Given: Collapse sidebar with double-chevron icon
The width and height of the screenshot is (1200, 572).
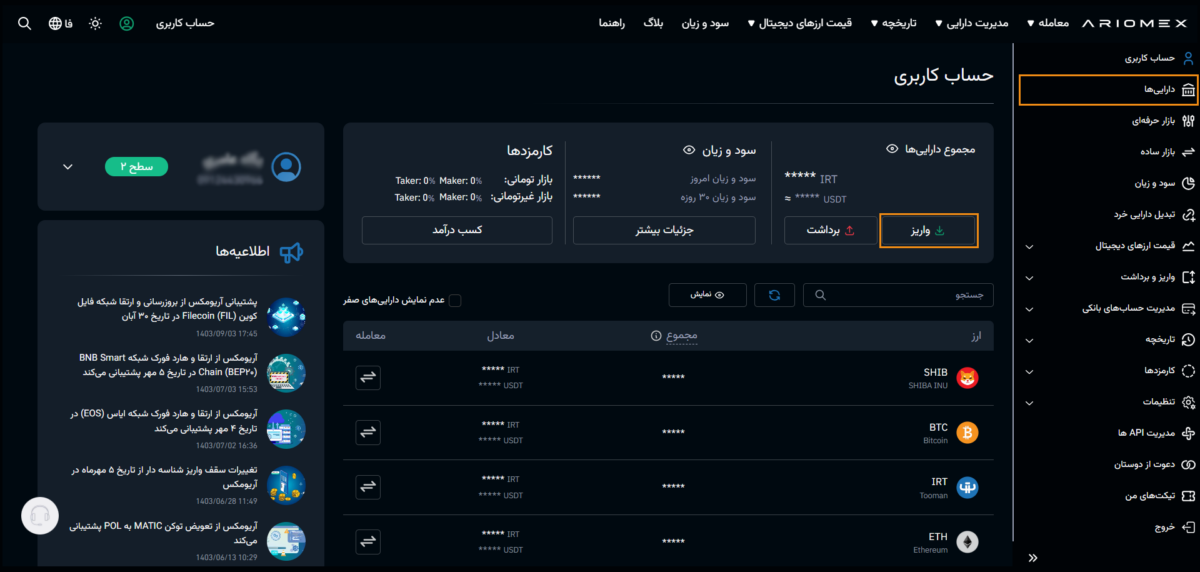Looking at the screenshot, I should (x=1033, y=558).
